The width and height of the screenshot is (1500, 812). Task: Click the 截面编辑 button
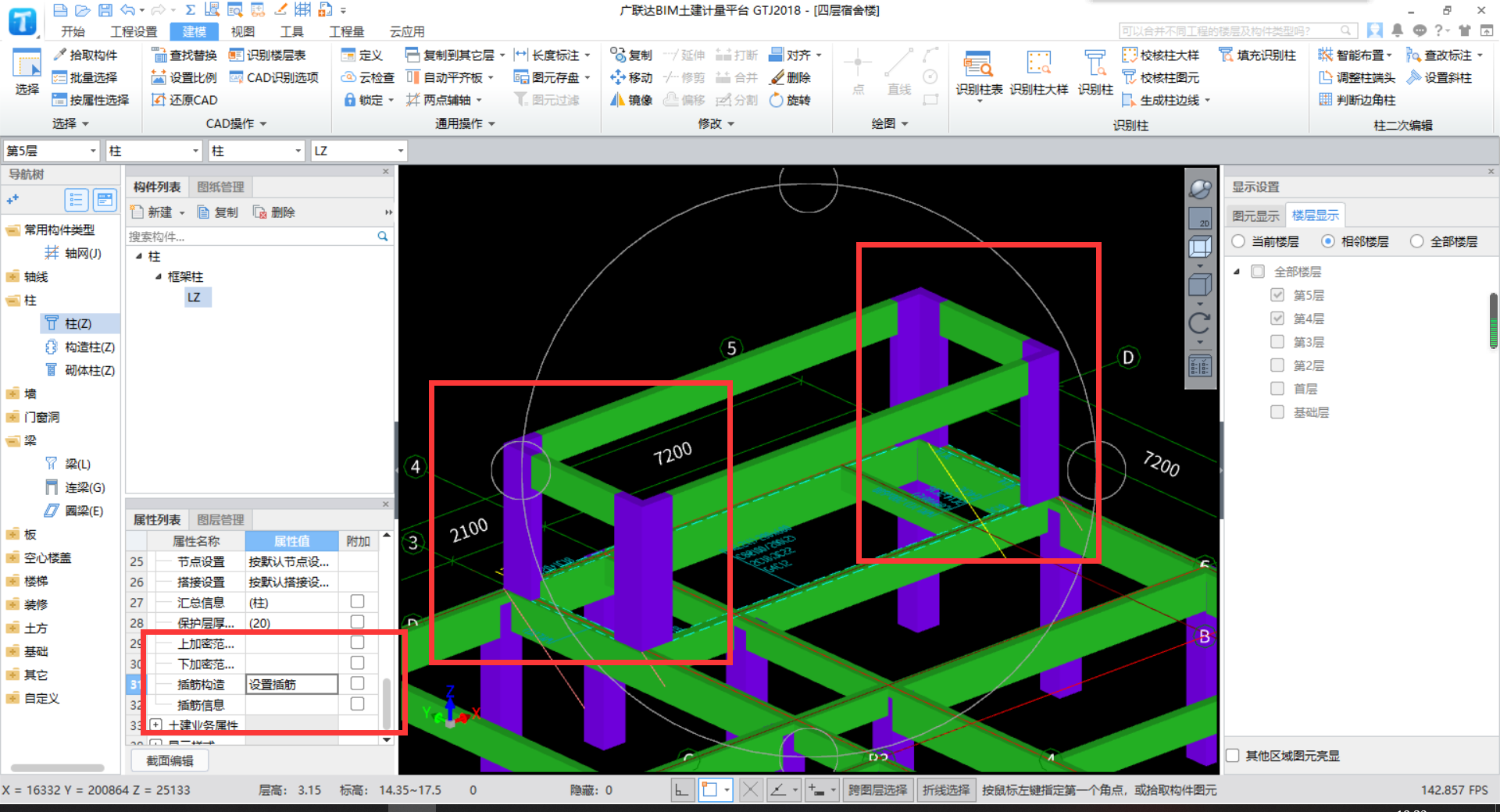pos(170,760)
